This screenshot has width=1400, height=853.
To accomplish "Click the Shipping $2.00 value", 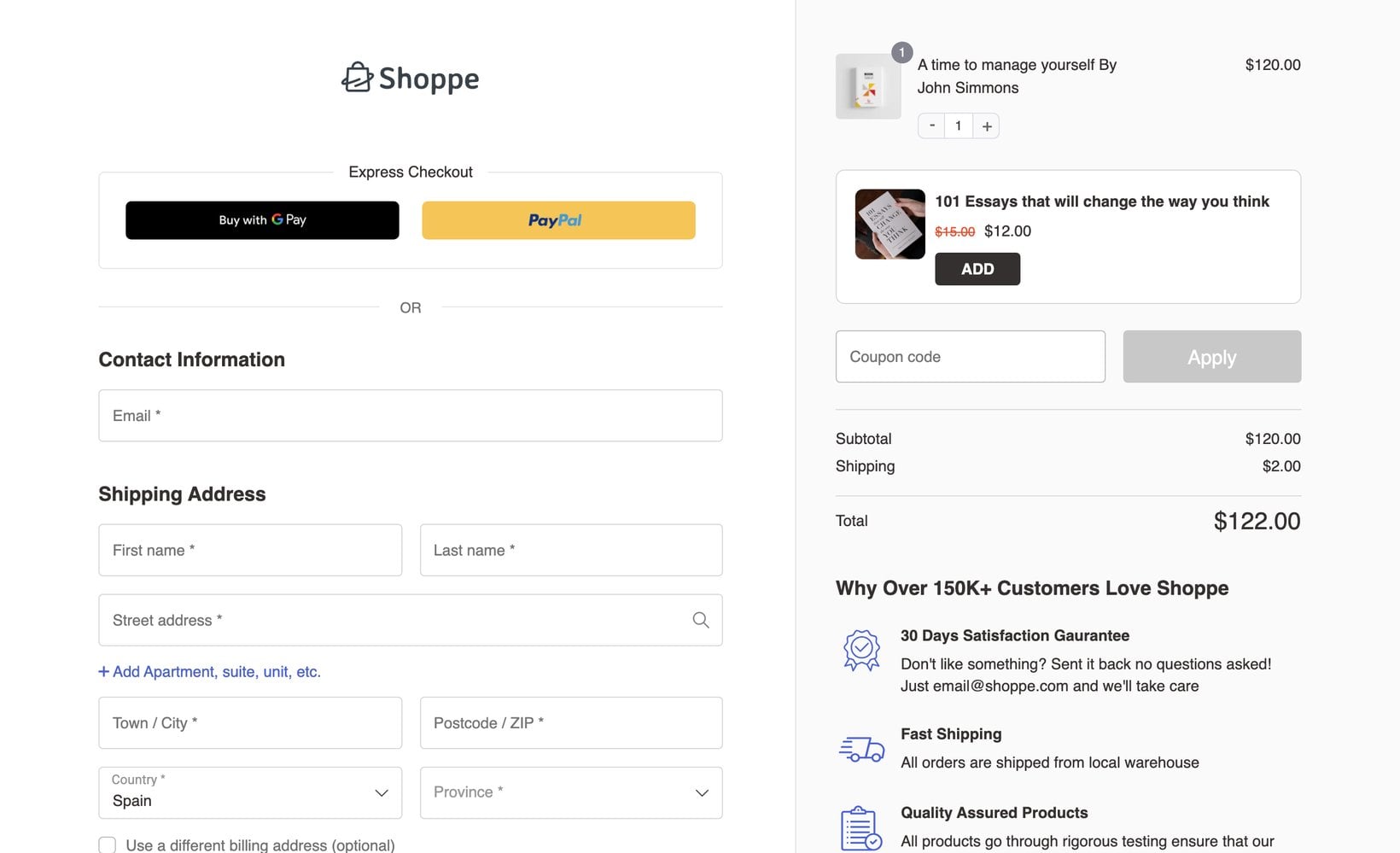I will [1281, 466].
